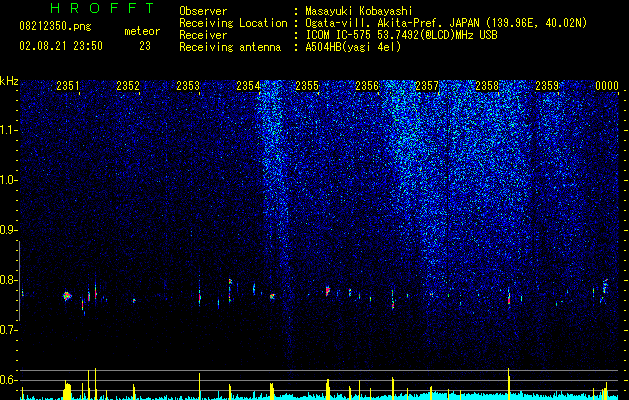Click the date stamp 02.08.21 23:50
The width and height of the screenshot is (629, 400).
coord(61,46)
